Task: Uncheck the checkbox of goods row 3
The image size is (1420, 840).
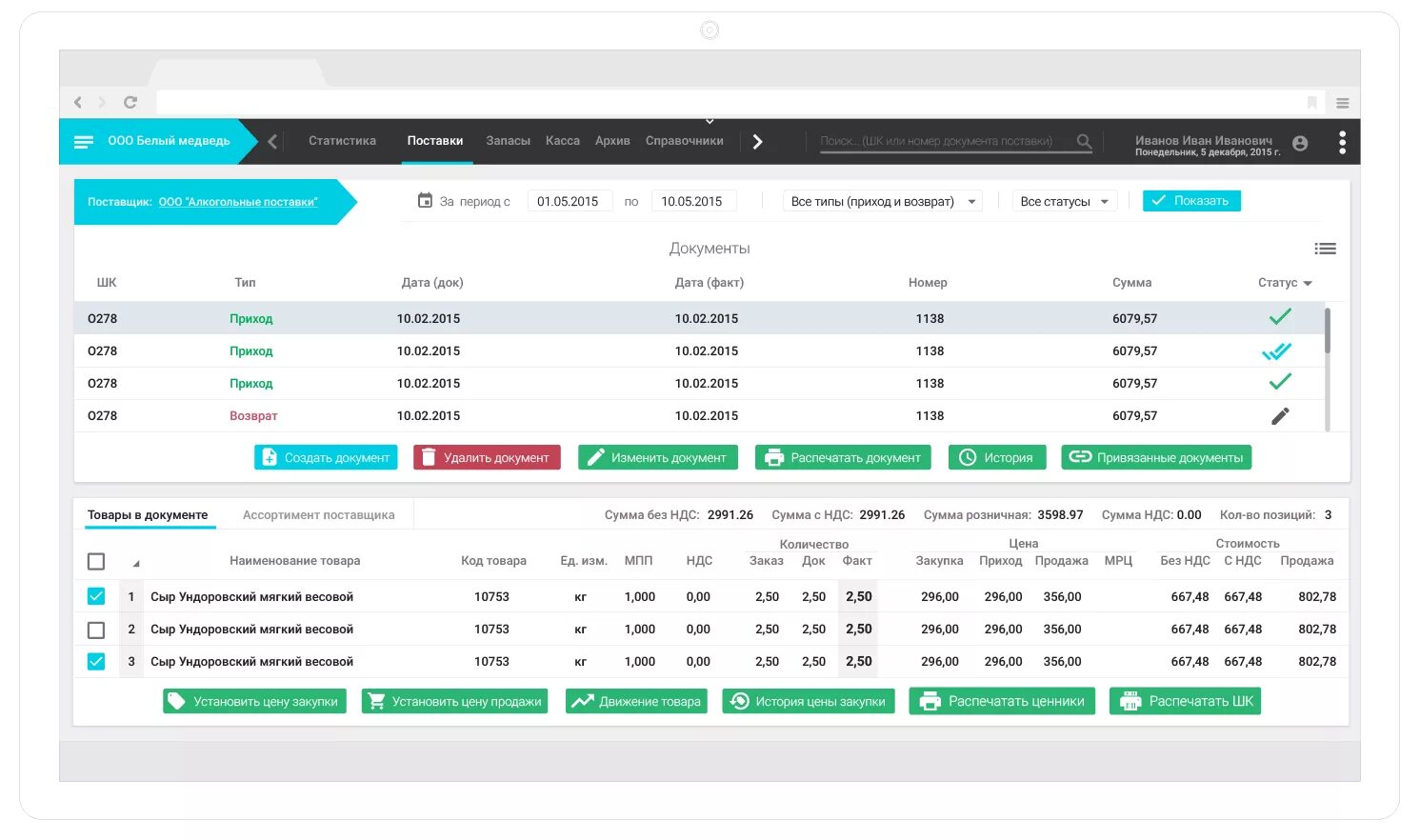Action: coord(96,661)
